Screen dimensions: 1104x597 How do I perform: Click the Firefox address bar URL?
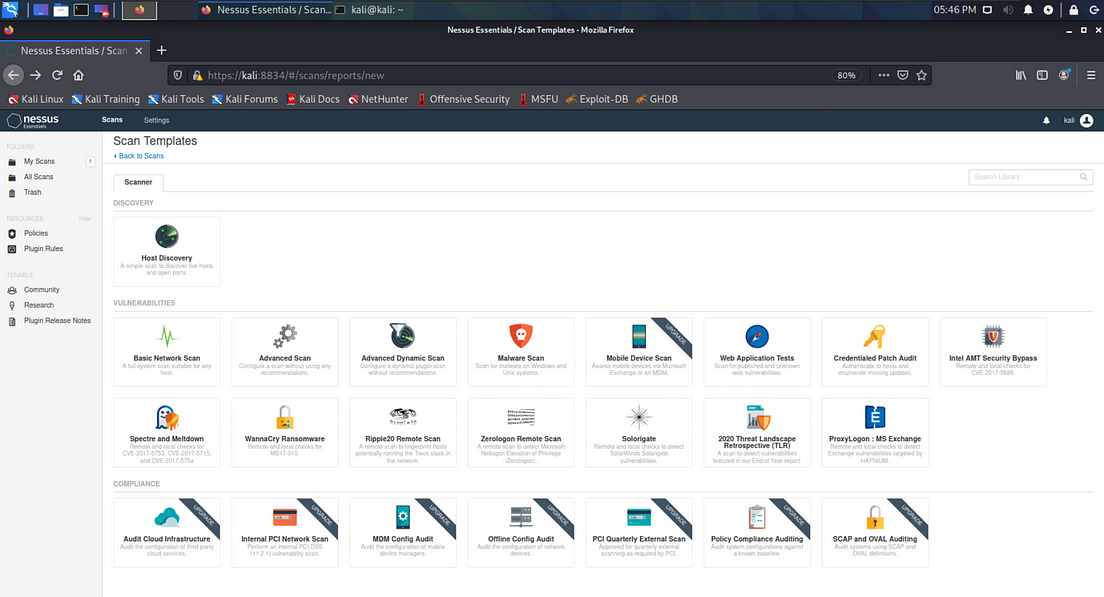[x=296, y=75]
